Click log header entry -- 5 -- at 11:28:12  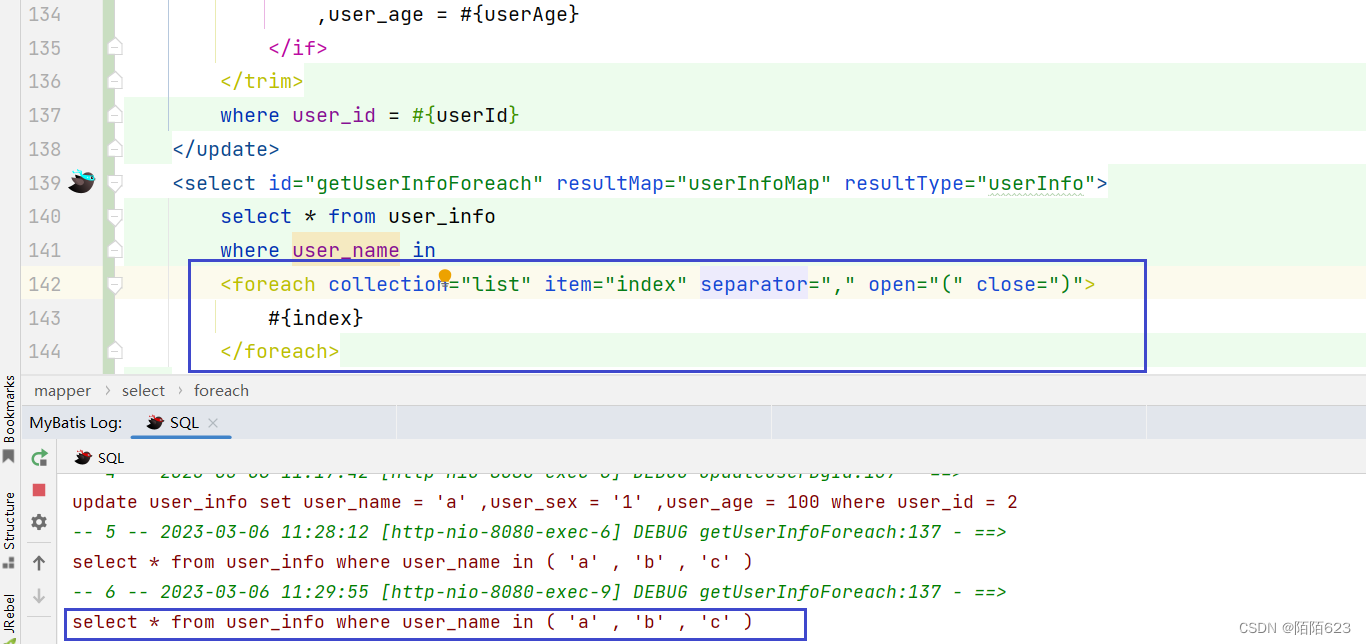[539, 532]
